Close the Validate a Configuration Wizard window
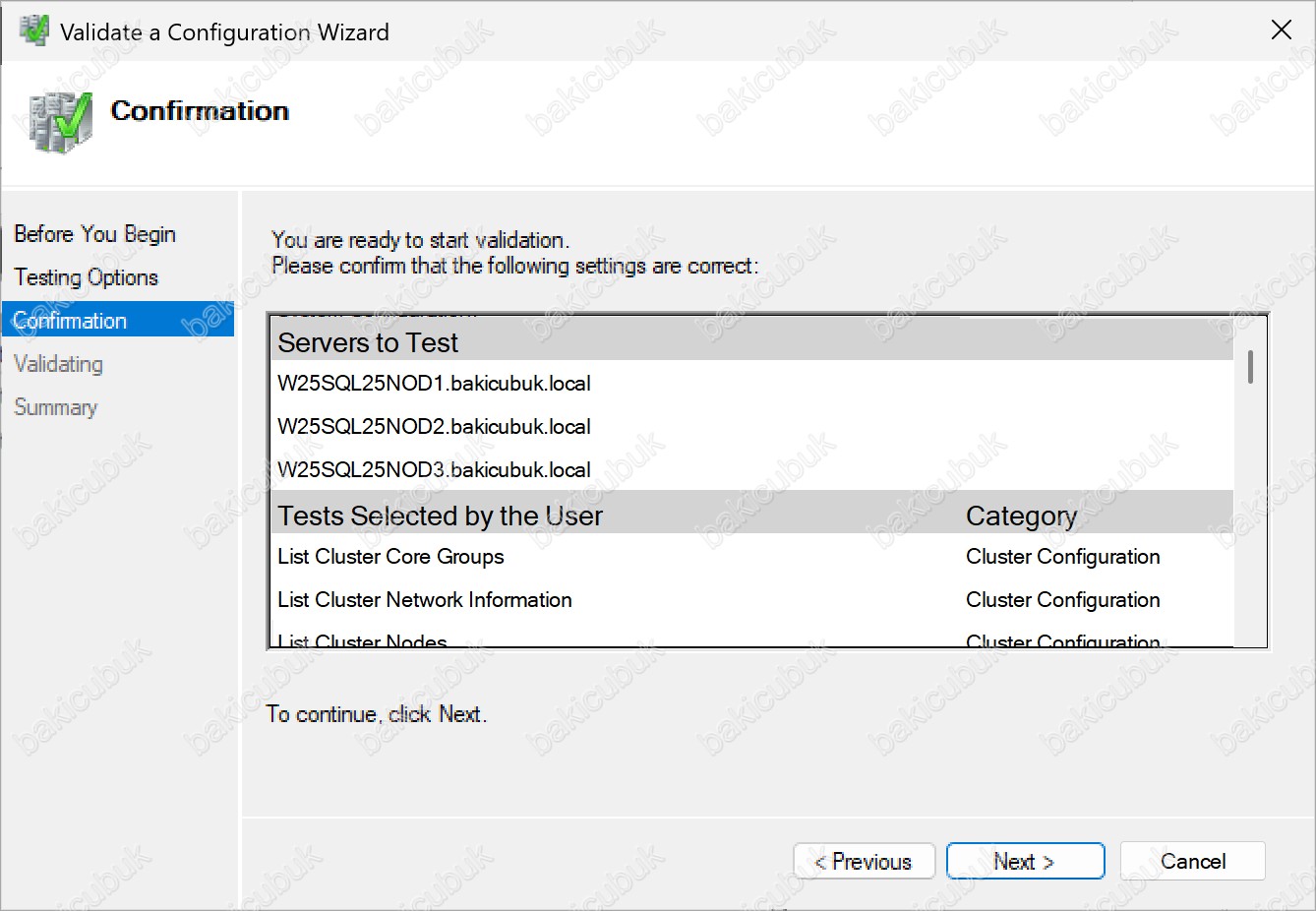Screen dimensions: 1316x911 tap(1281, 30)
